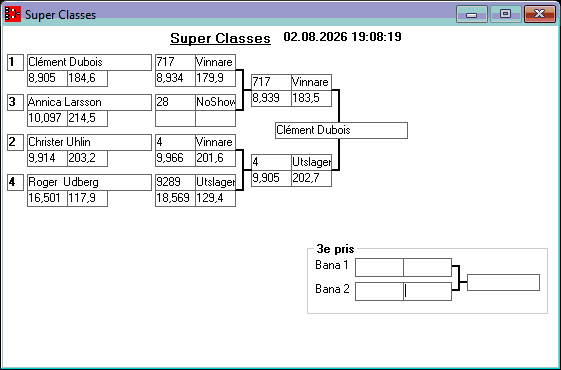Click the seed number 3 box
561x370 pixels.
(x=15, y=102)
